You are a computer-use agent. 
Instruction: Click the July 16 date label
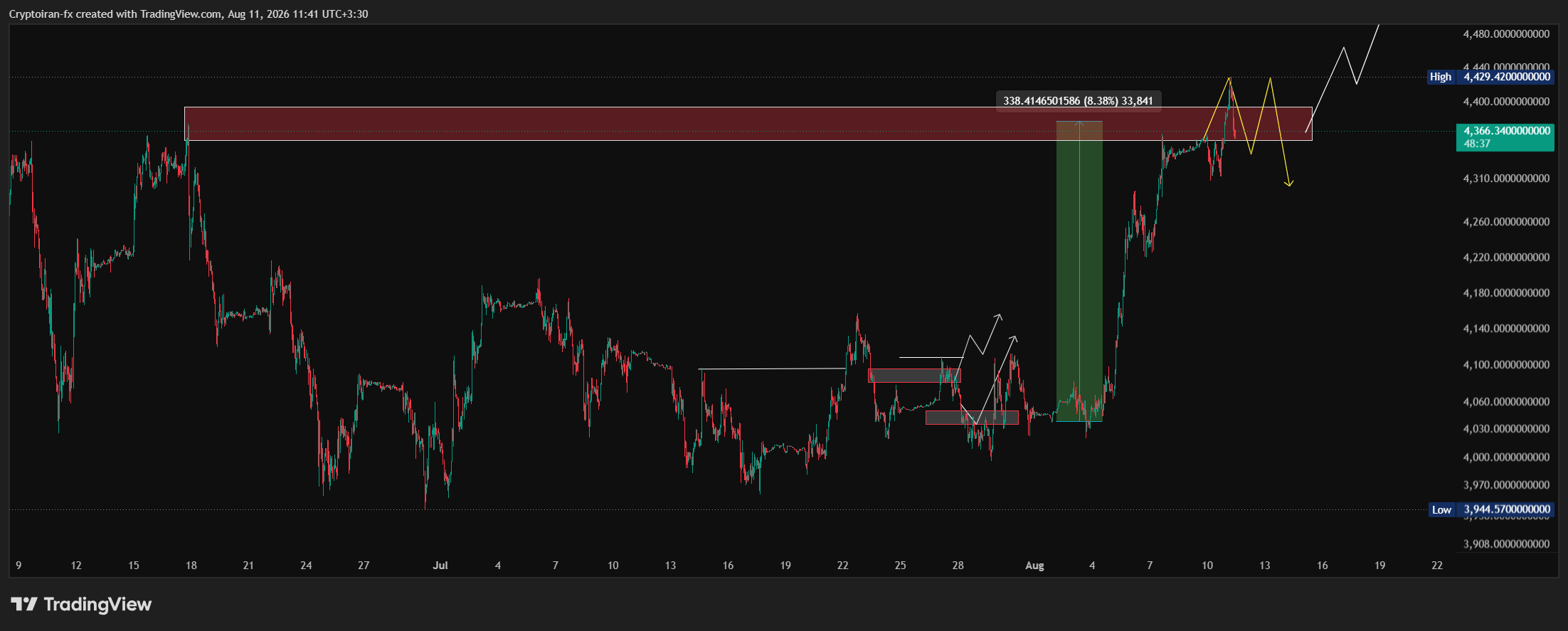728,566
